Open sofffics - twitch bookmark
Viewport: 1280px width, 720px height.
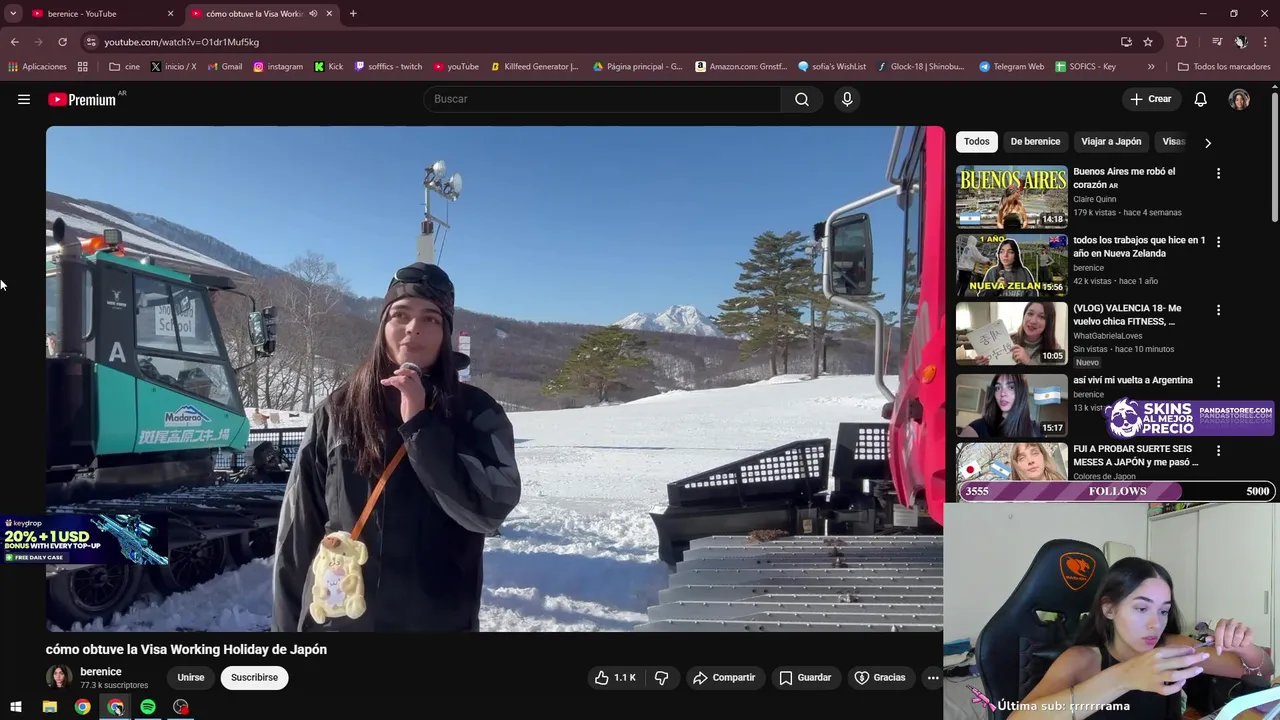pos(388,67)
